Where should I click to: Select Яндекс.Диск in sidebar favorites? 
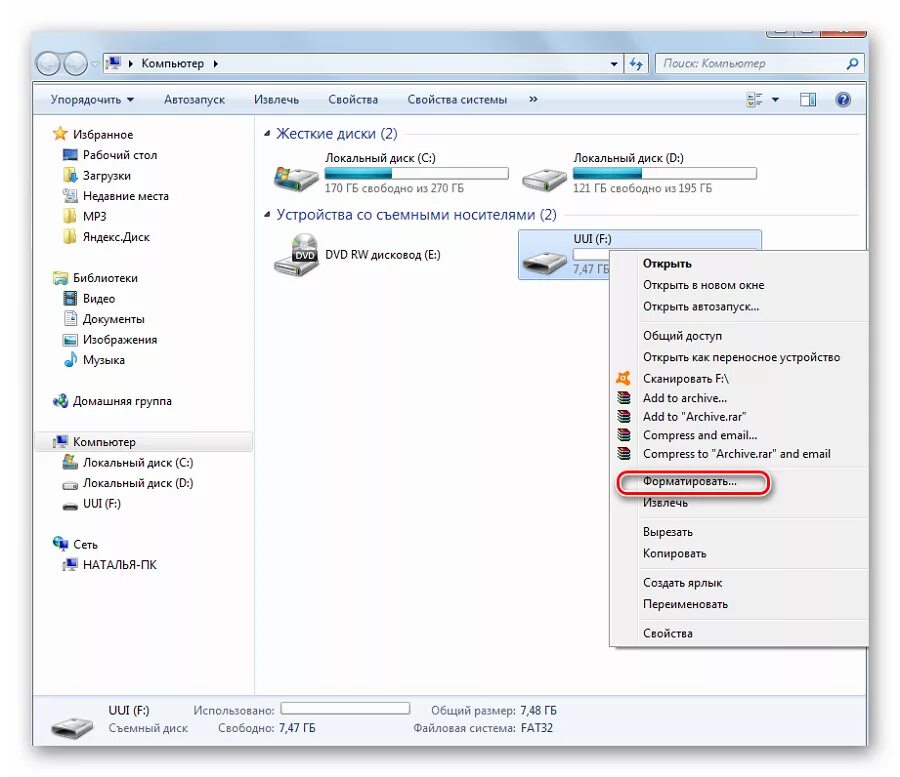tap(116, 237)
